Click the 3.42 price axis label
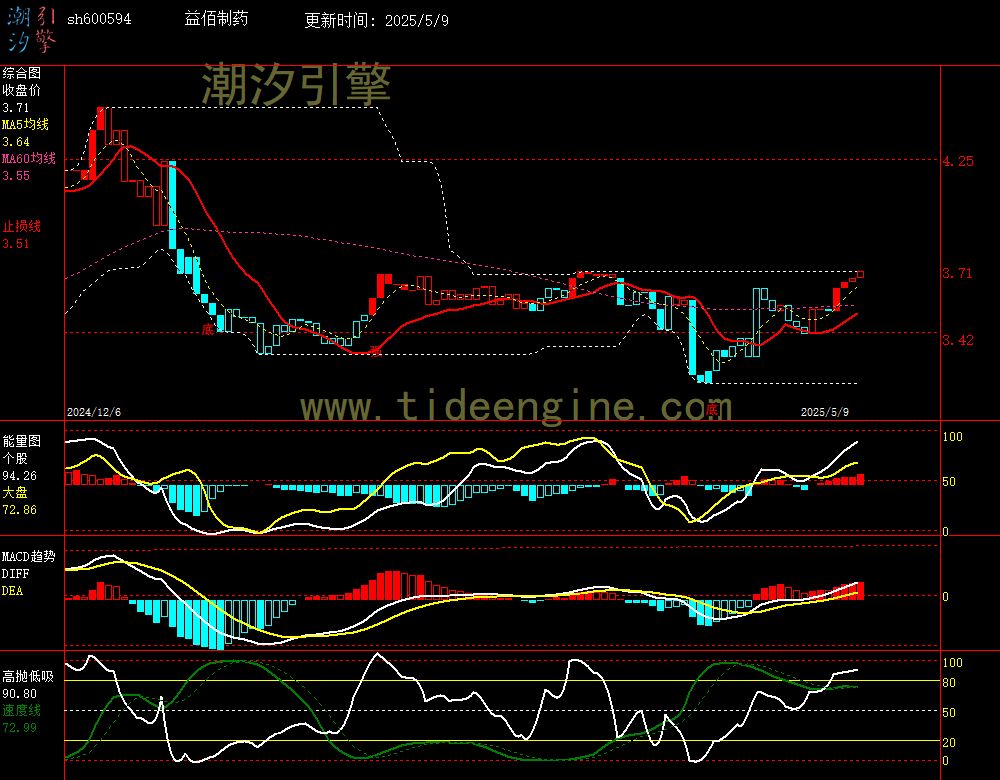Viewport: 1000px width, 780px height. click(958, 340)
